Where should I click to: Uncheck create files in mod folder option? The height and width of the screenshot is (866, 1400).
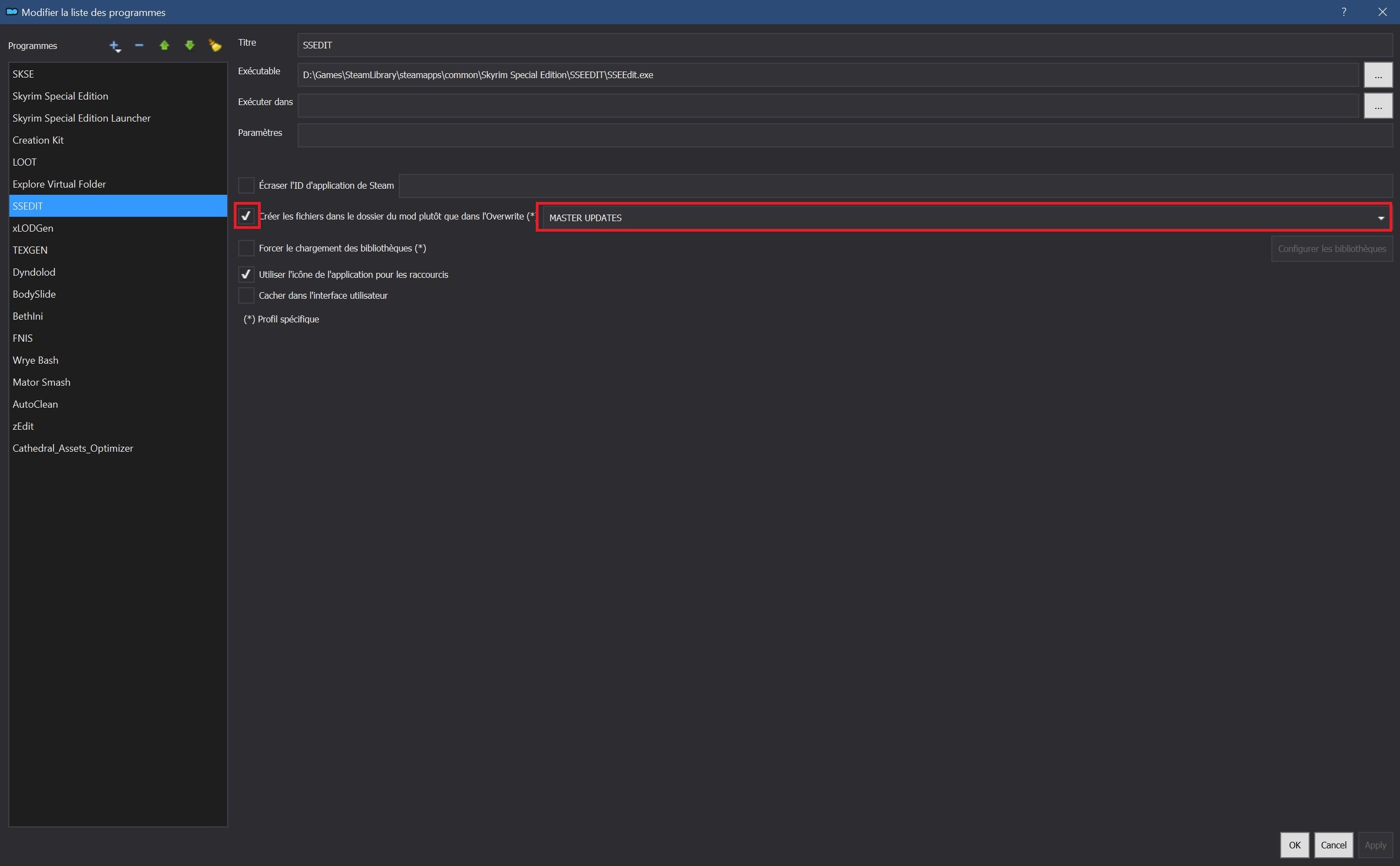[x=246, y=217]
